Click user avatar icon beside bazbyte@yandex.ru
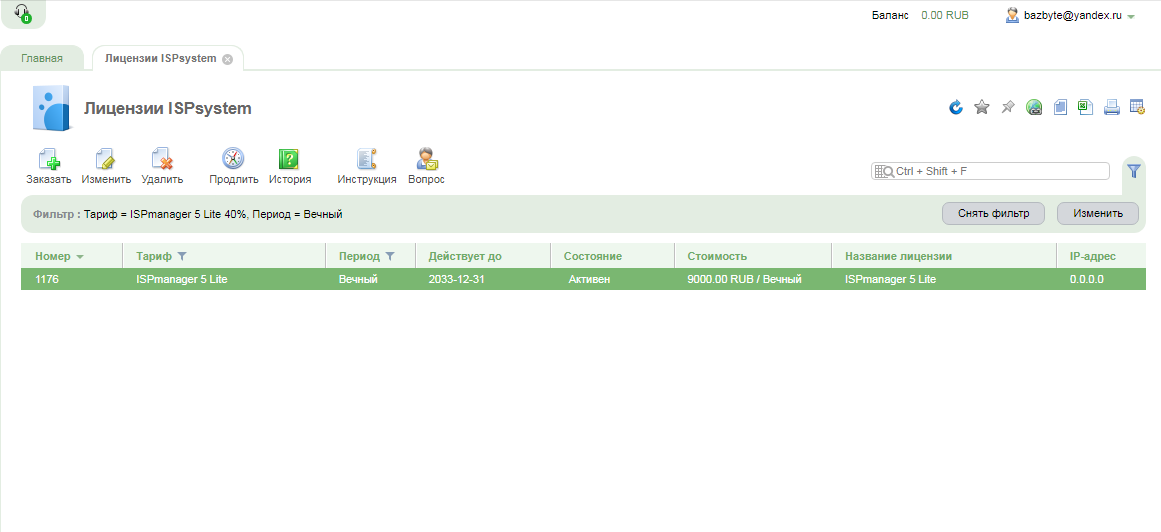 click(1012, 15)
